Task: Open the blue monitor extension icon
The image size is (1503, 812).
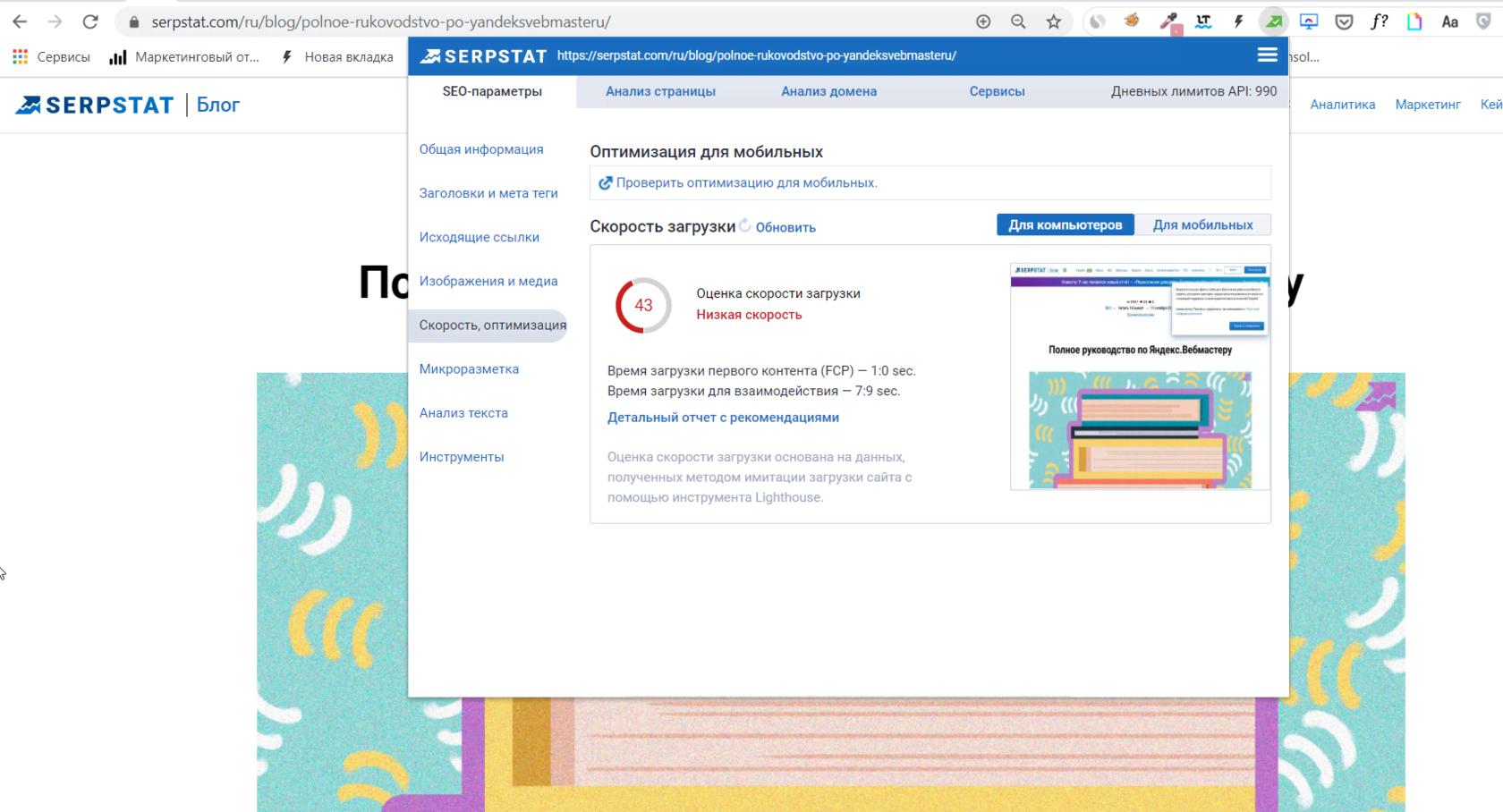Action: coord(1309,21)
